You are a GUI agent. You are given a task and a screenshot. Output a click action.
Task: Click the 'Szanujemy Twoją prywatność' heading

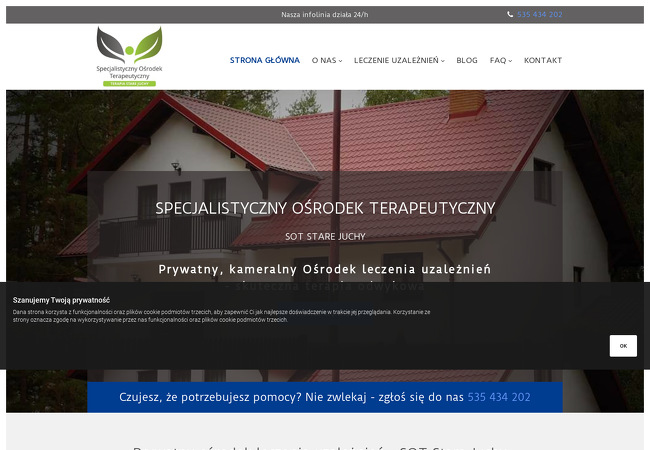[61, 300]
